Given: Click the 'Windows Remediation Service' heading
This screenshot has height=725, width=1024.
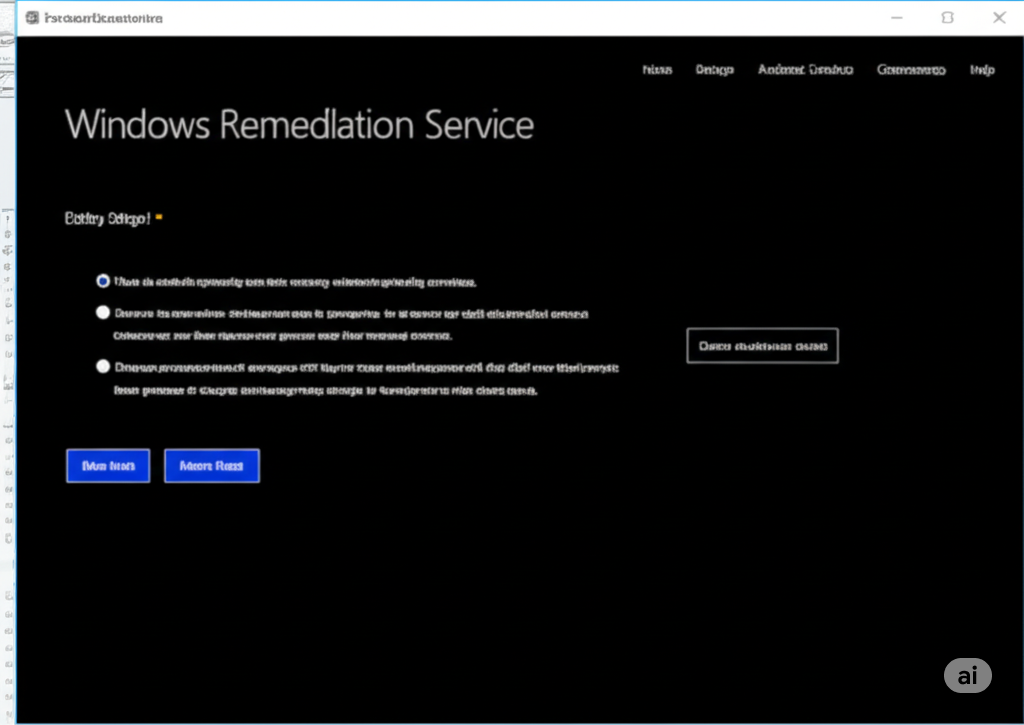Looking at the screenshot, I should tap(299, 124).
